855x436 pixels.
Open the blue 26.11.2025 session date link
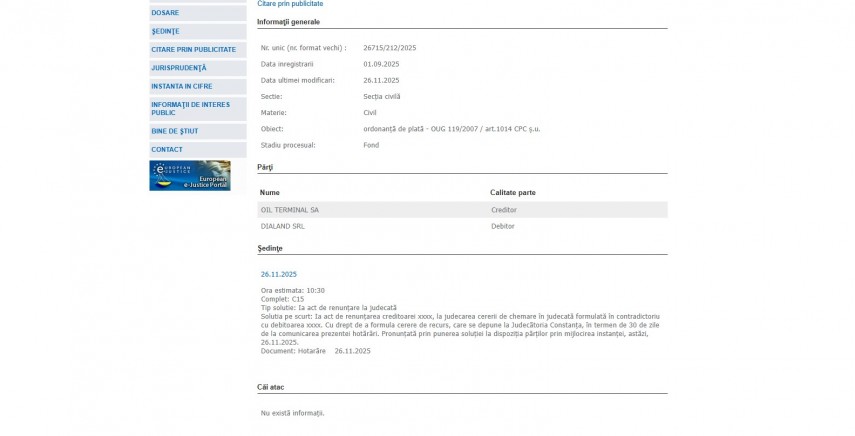point(279,274)
